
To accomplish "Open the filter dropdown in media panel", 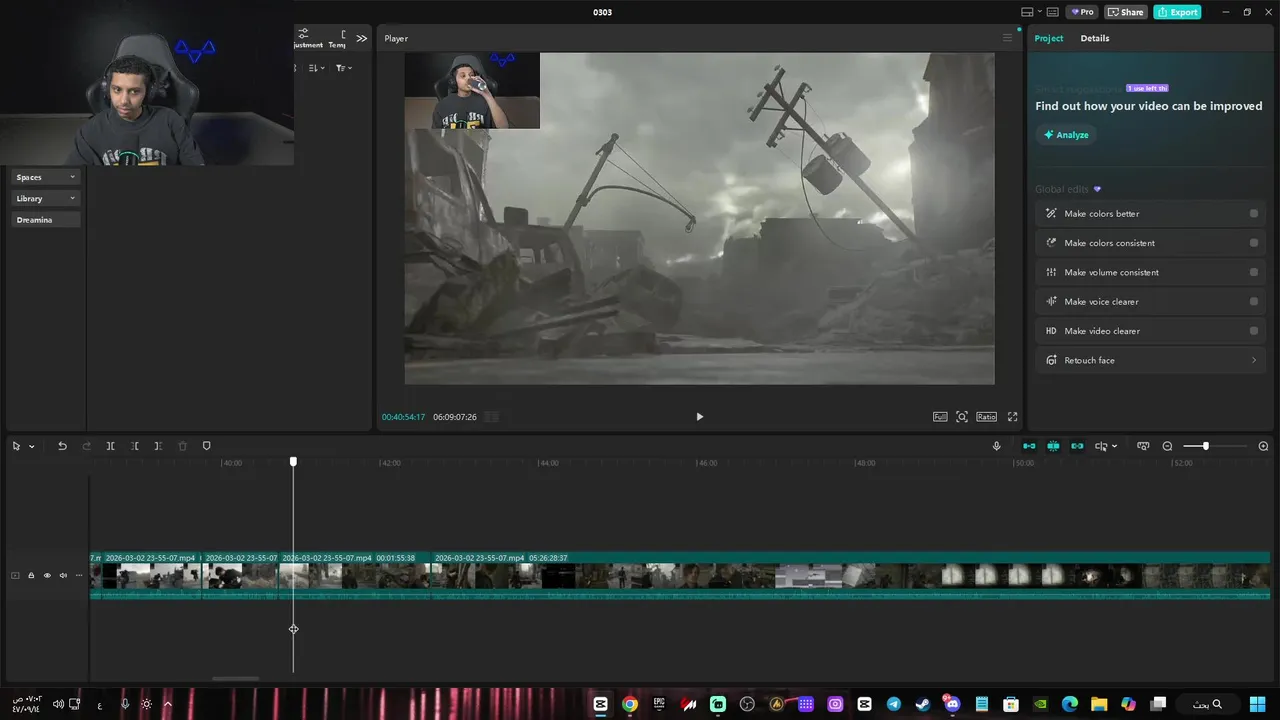I will [343, 68].
